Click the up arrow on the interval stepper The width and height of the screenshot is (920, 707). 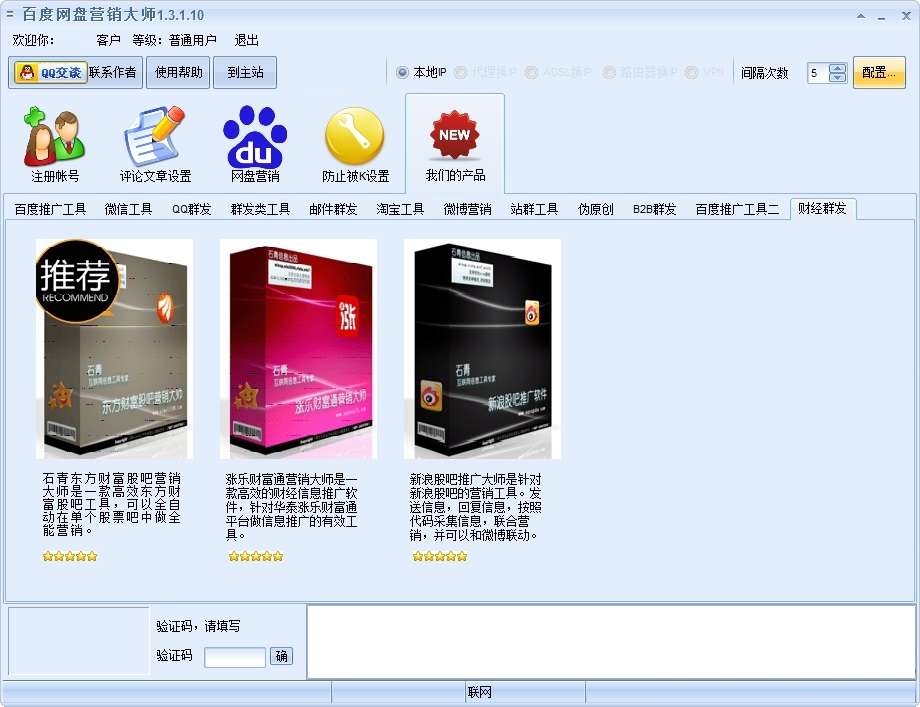(x=836, y=67)
